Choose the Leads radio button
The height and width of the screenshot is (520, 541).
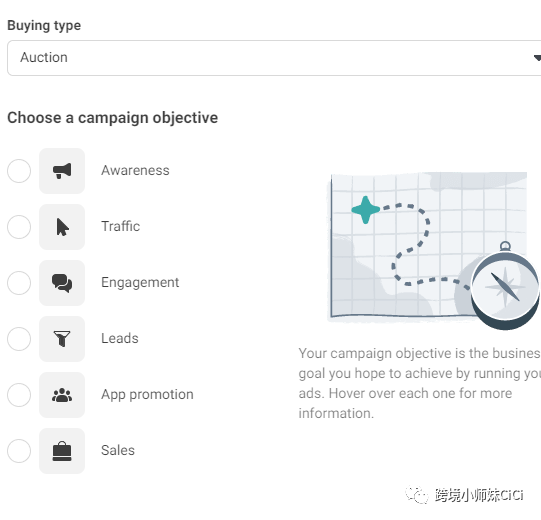pos(19,339)
